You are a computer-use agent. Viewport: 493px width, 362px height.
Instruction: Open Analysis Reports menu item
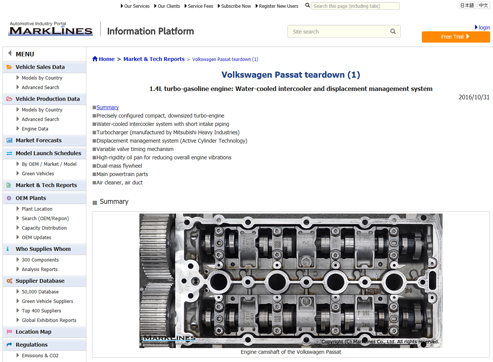coord(39,269)
